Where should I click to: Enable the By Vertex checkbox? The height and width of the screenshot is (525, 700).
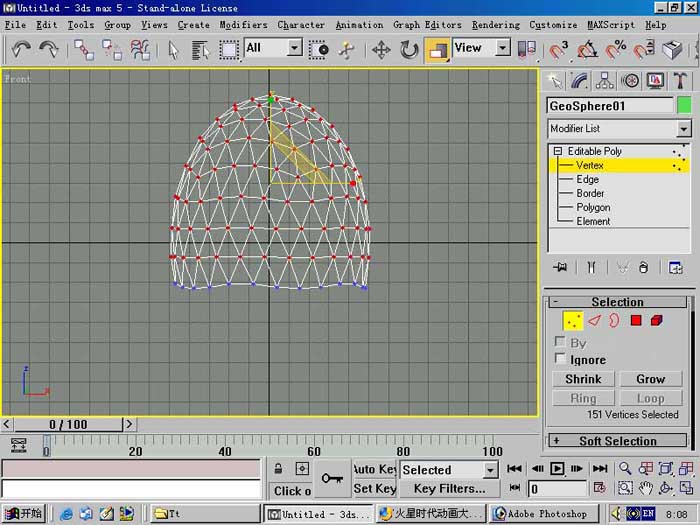click(560, 342)
